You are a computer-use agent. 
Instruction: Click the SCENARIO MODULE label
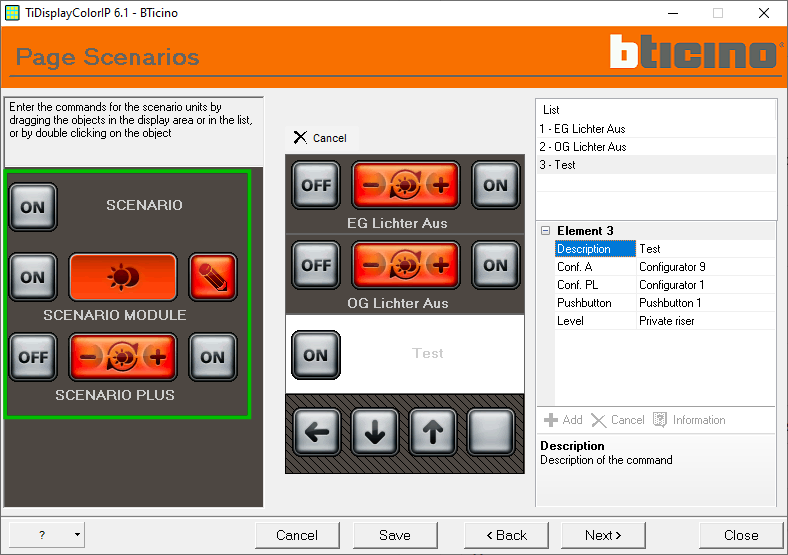pos(115,315)
